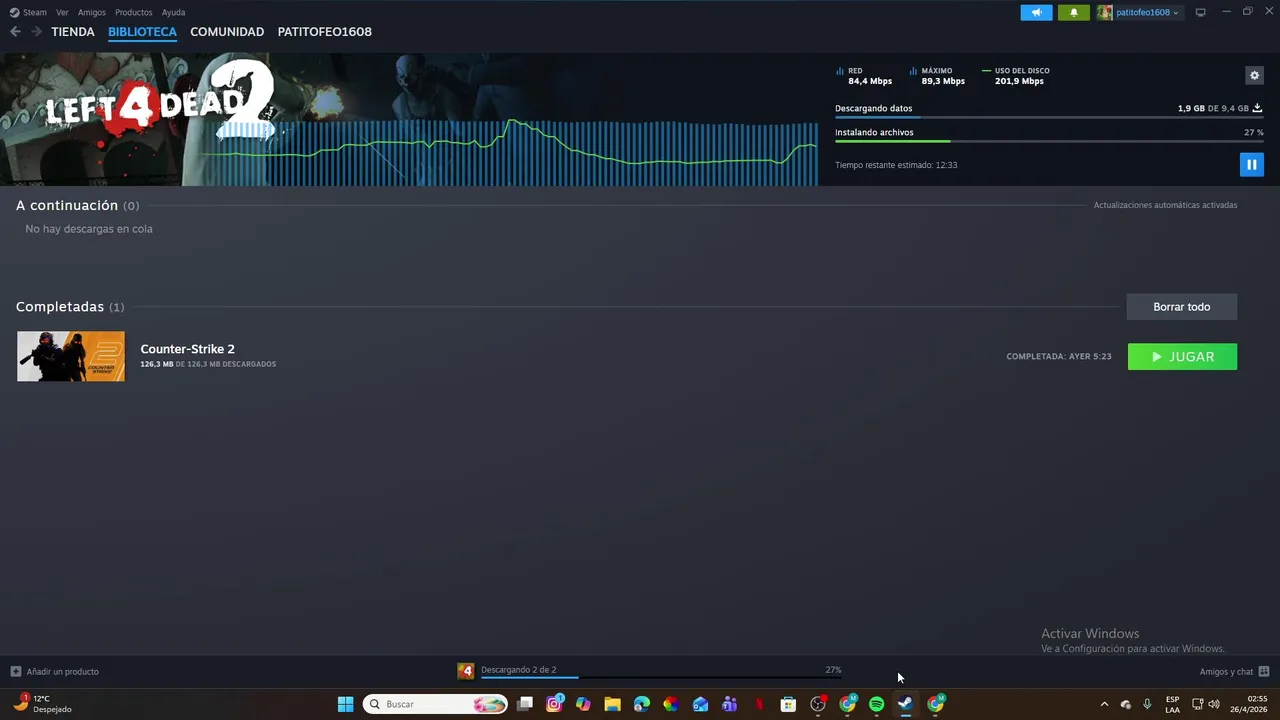Click the A continuación heading

click(67, 205)
